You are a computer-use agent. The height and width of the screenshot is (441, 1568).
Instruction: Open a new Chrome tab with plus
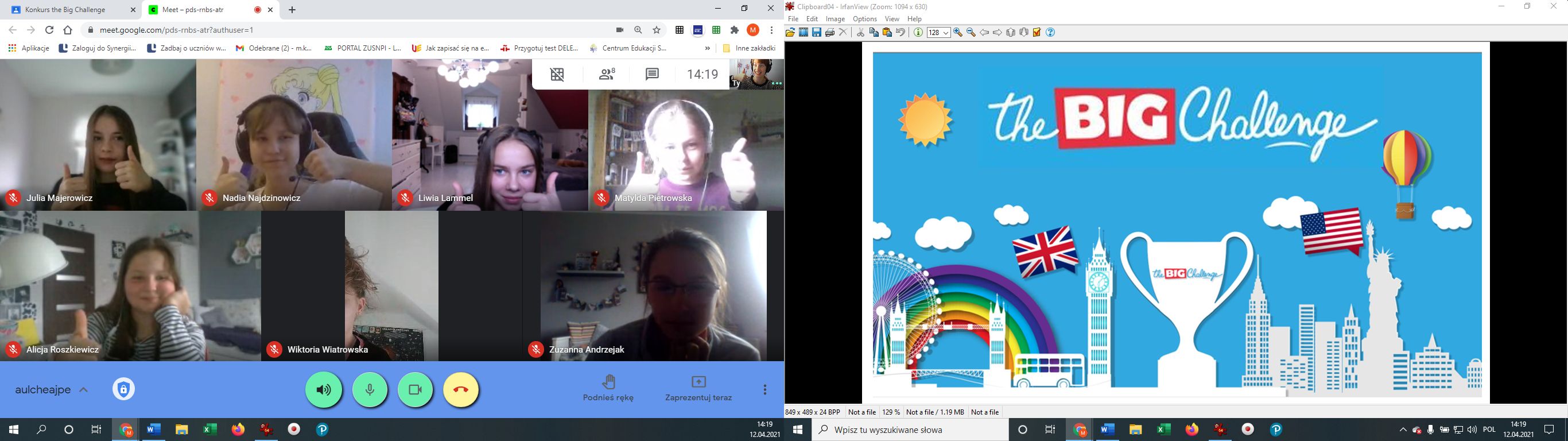coord(292,10)
